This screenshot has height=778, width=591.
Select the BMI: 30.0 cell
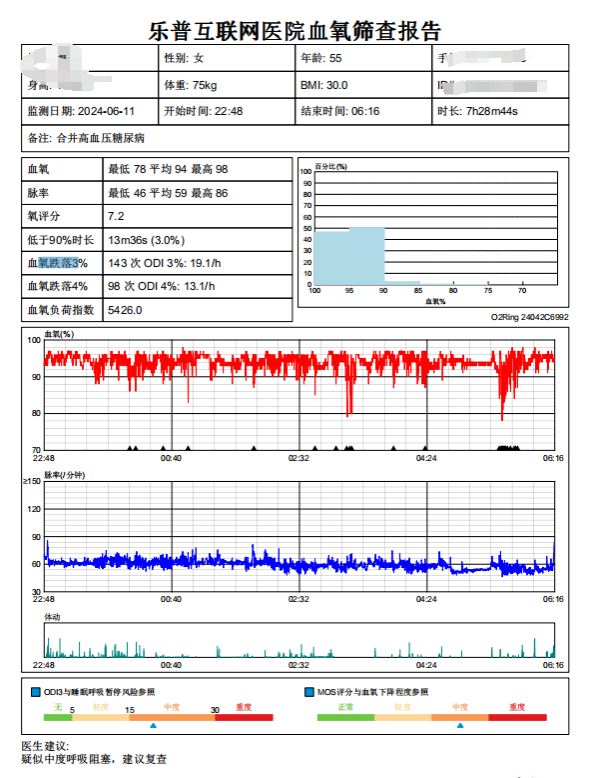pyautogui.click(x=363, y=85)
